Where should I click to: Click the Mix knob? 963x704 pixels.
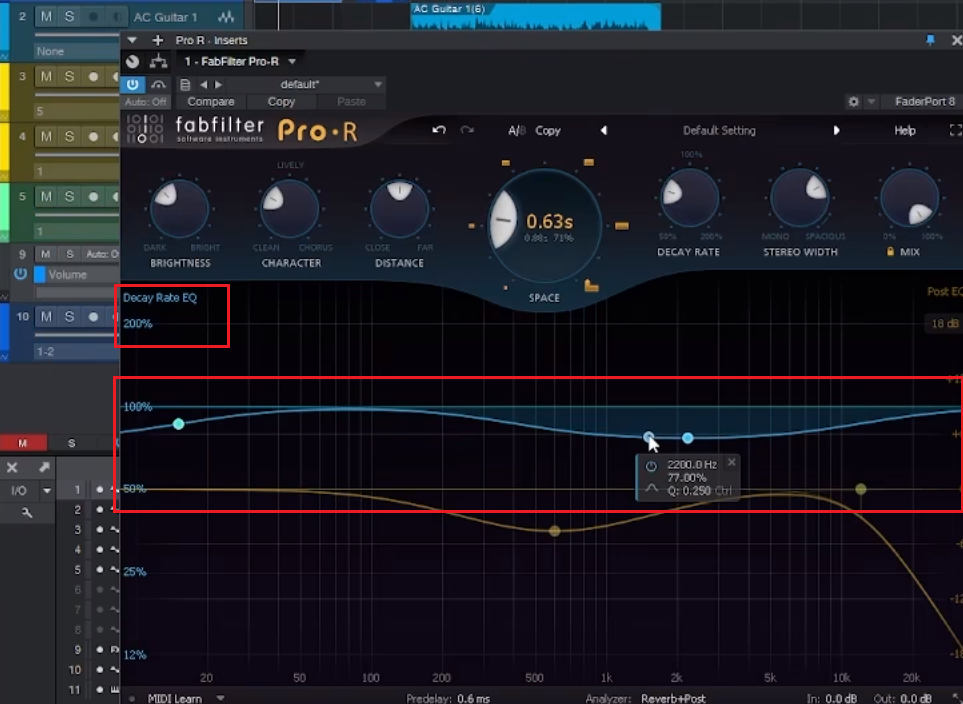point(910,198)
